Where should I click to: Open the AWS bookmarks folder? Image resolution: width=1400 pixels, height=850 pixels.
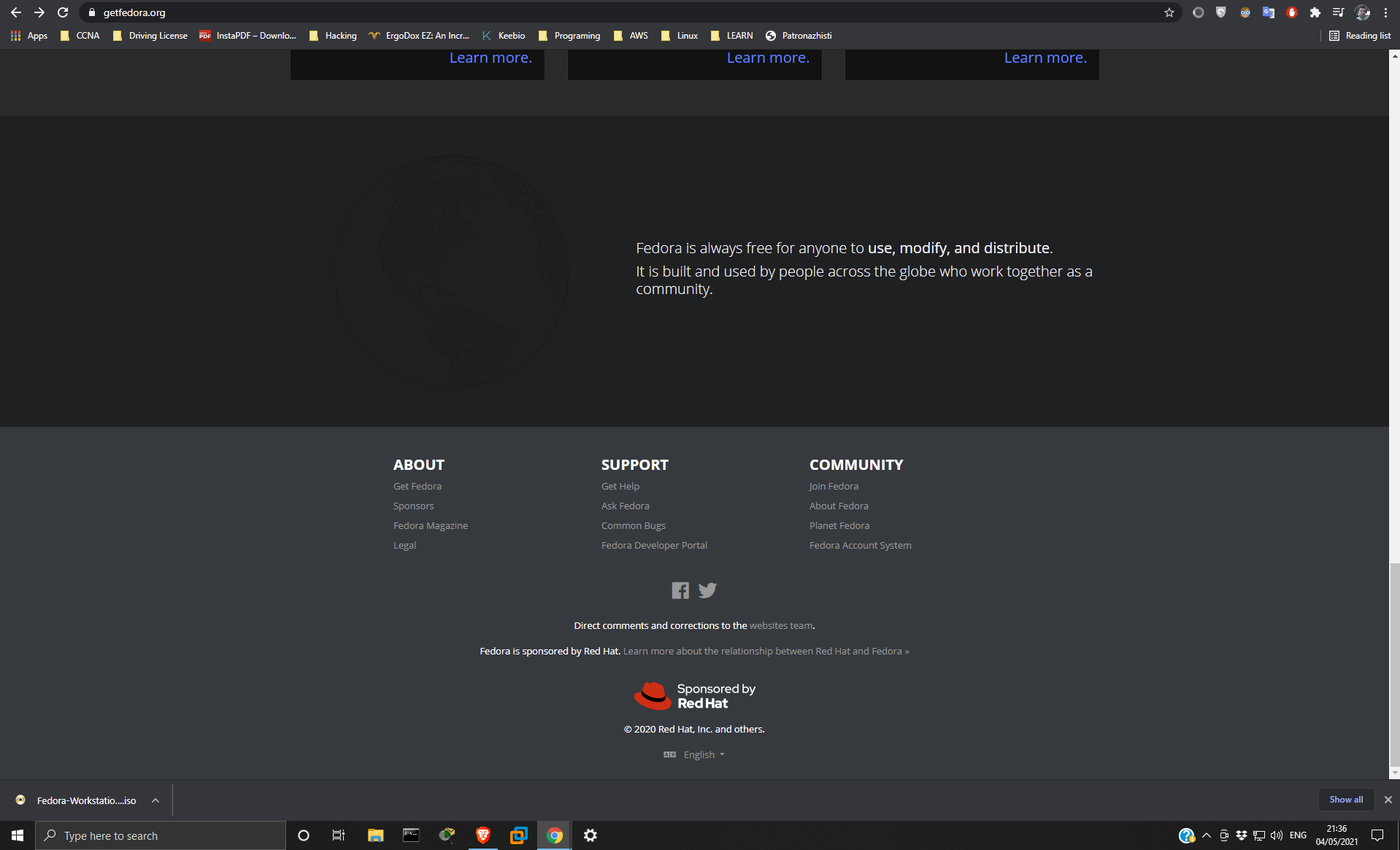pos(631,36)
